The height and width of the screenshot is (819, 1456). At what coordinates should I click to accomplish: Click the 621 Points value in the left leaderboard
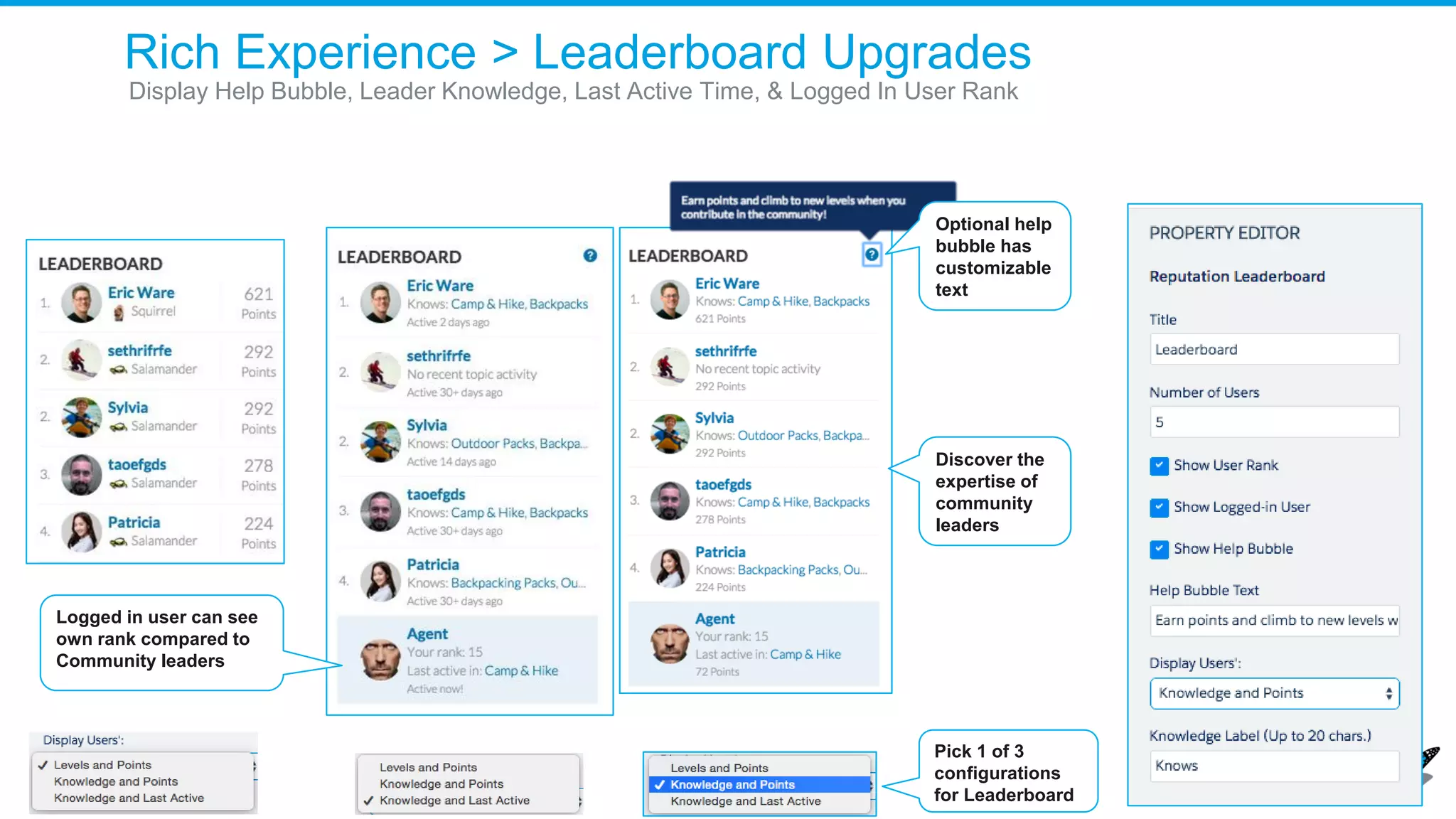coord(258,304)
